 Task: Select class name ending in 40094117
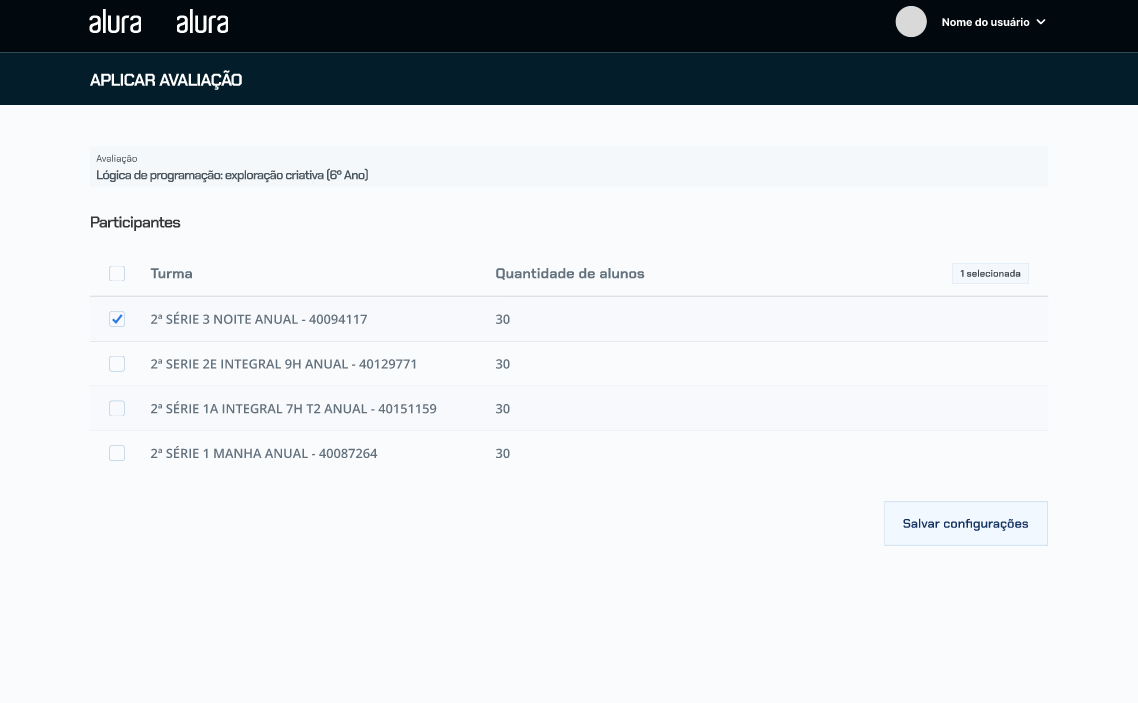(x=258, y=319)
